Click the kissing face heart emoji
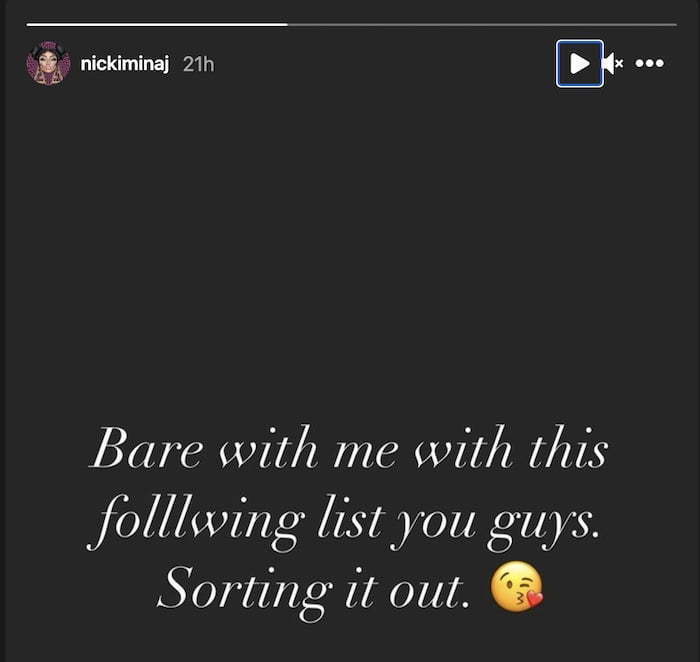 (x=517, y=587)
